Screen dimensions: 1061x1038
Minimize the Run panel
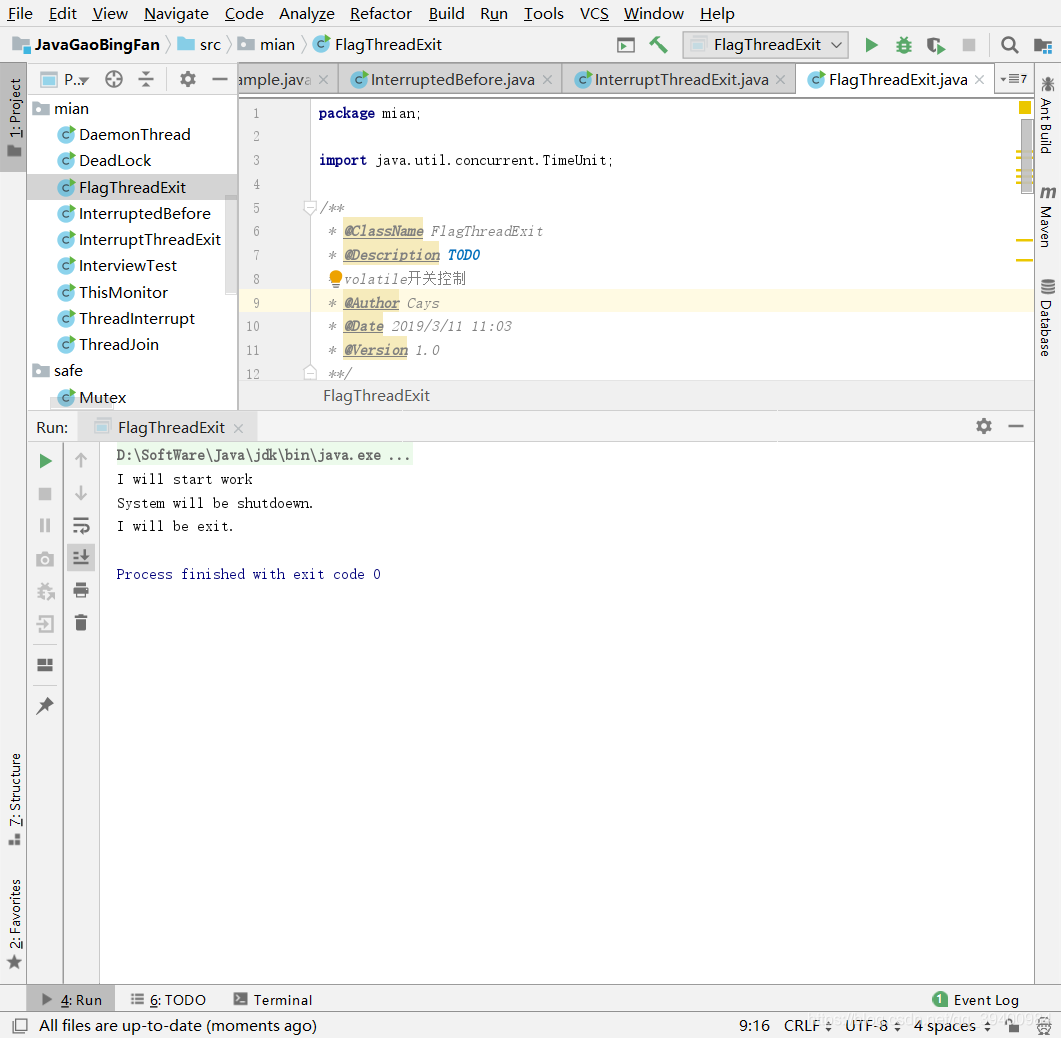[x=1016, y=426]
